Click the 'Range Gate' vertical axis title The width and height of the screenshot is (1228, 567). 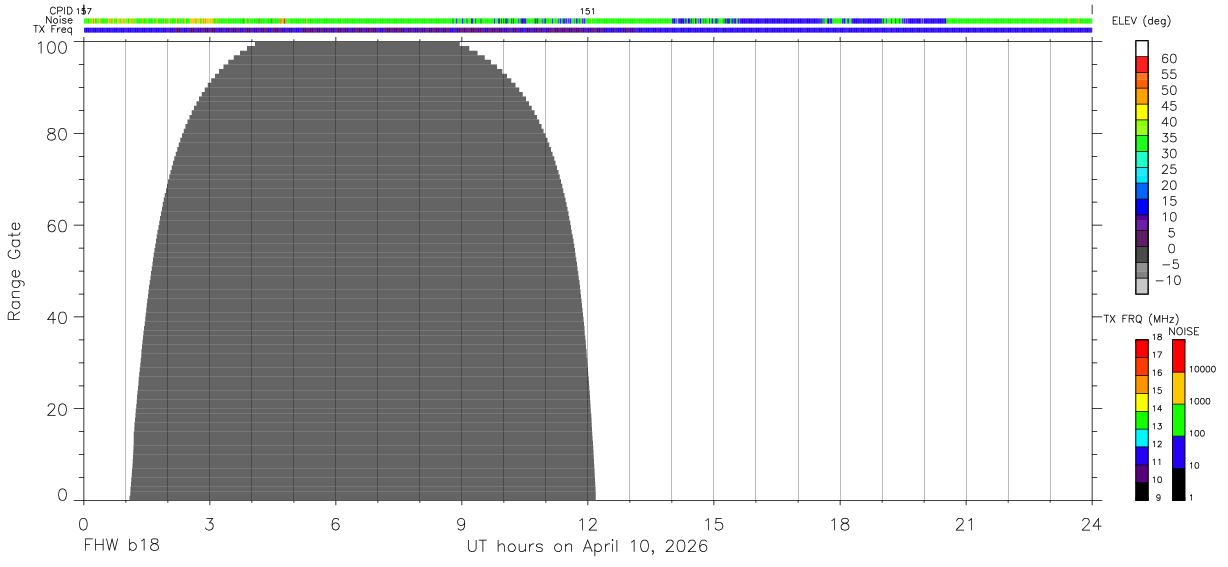pos(15,271)
